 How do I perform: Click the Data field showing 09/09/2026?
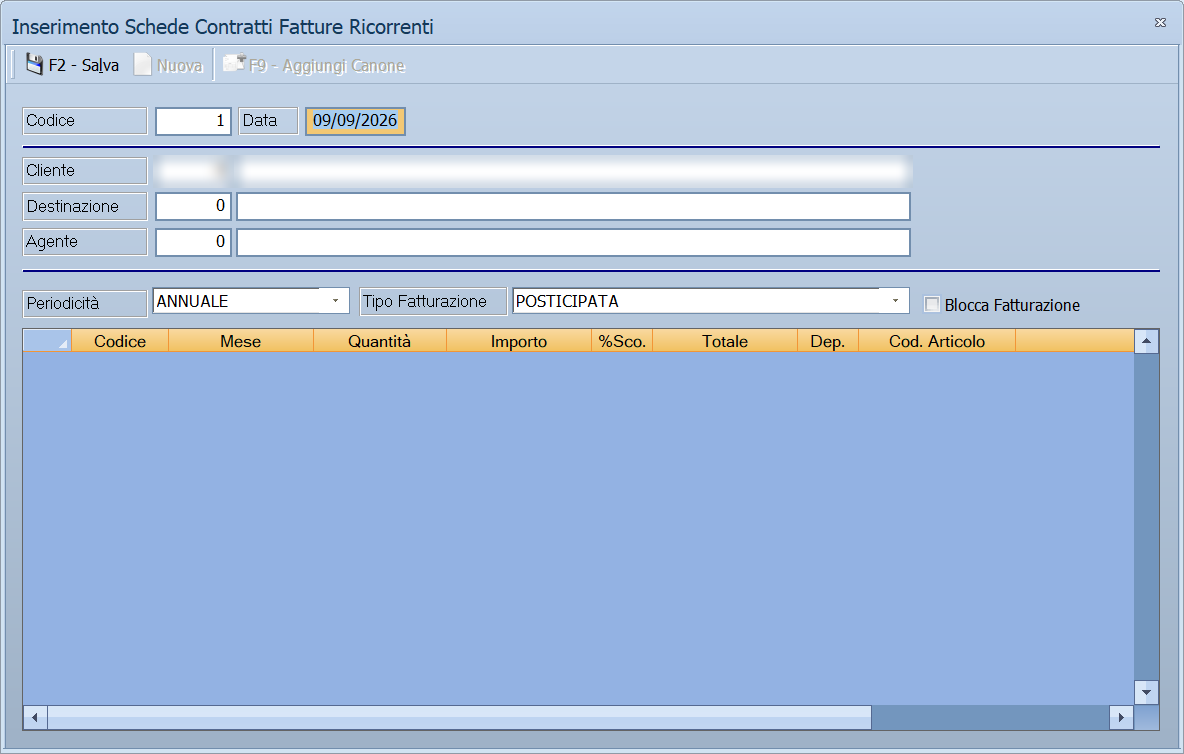pos(356,121)
